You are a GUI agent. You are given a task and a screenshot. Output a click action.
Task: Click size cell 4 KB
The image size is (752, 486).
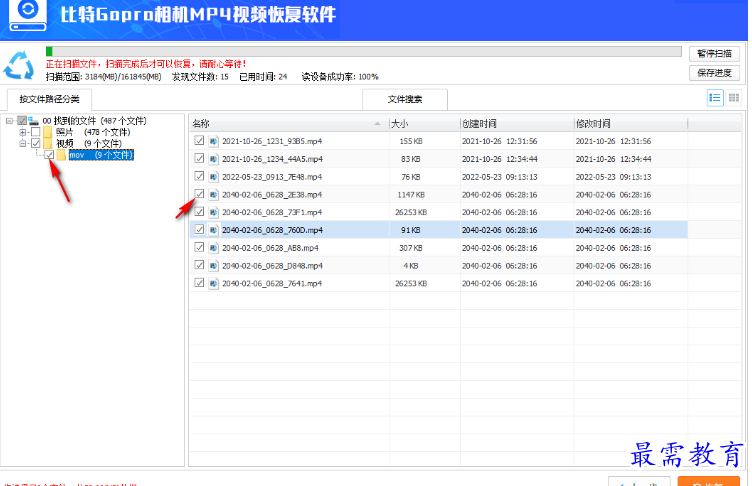coord(411,266)
